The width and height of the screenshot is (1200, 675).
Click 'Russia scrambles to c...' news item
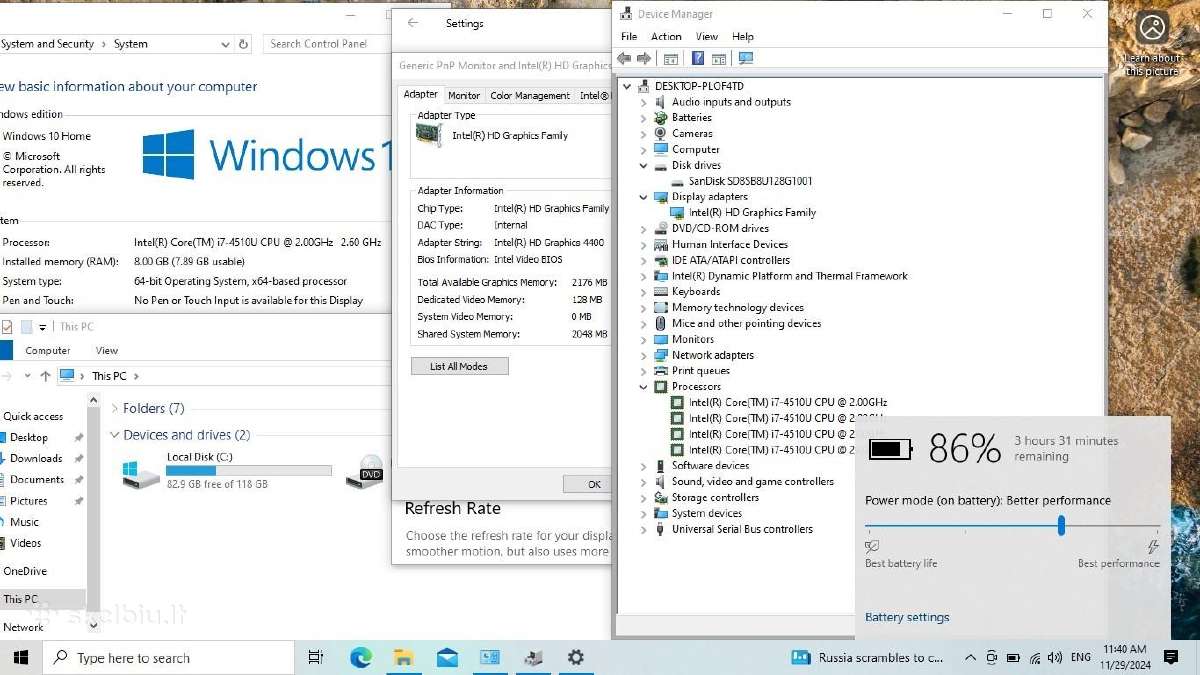868,657
